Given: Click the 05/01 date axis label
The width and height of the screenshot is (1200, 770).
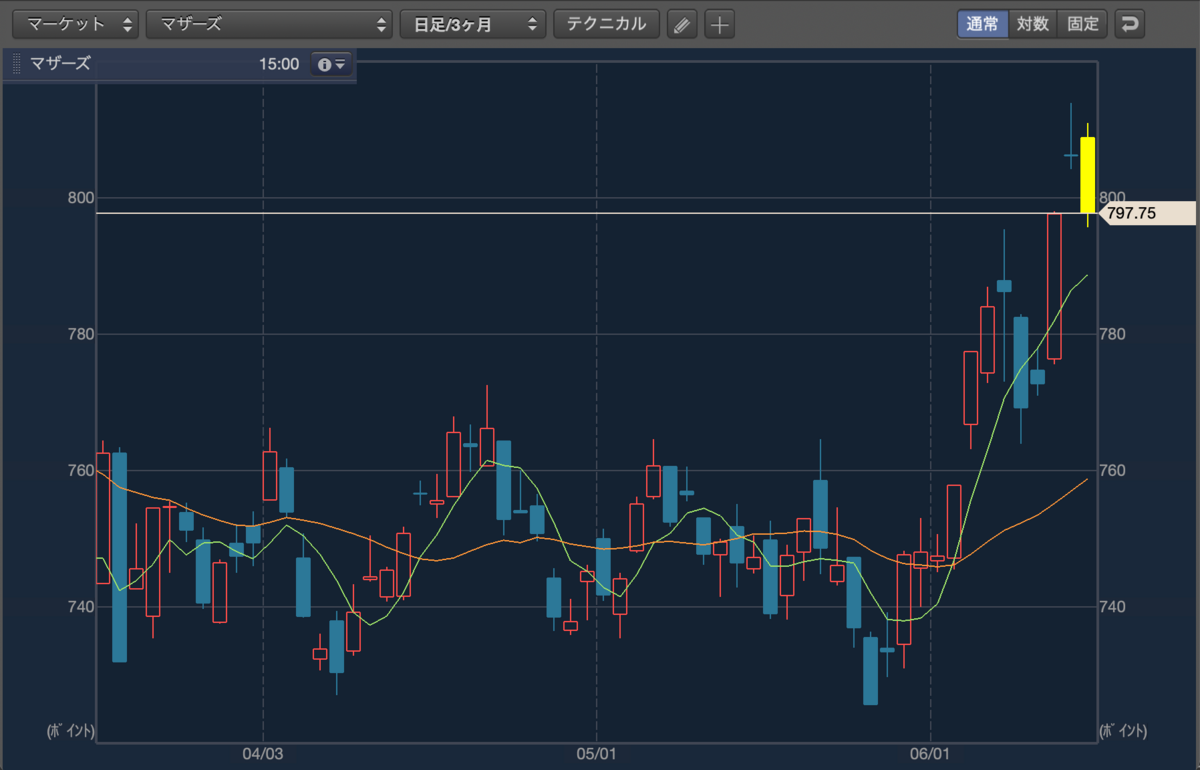Looking at the screenshot, I should (596, 753).
